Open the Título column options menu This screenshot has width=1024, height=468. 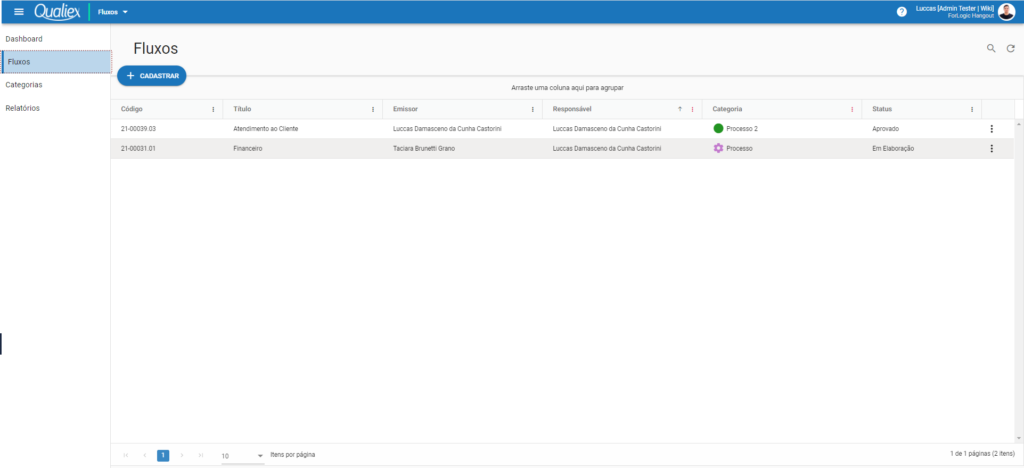373,110
